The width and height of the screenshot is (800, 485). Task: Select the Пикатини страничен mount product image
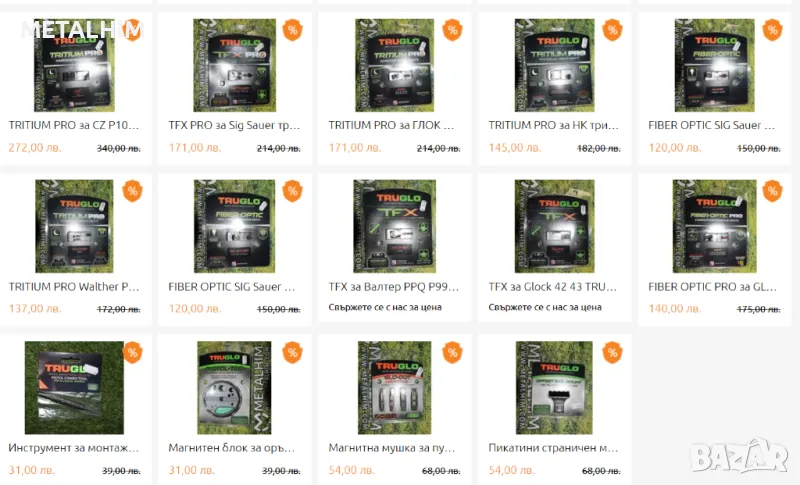tap(554, 388)
